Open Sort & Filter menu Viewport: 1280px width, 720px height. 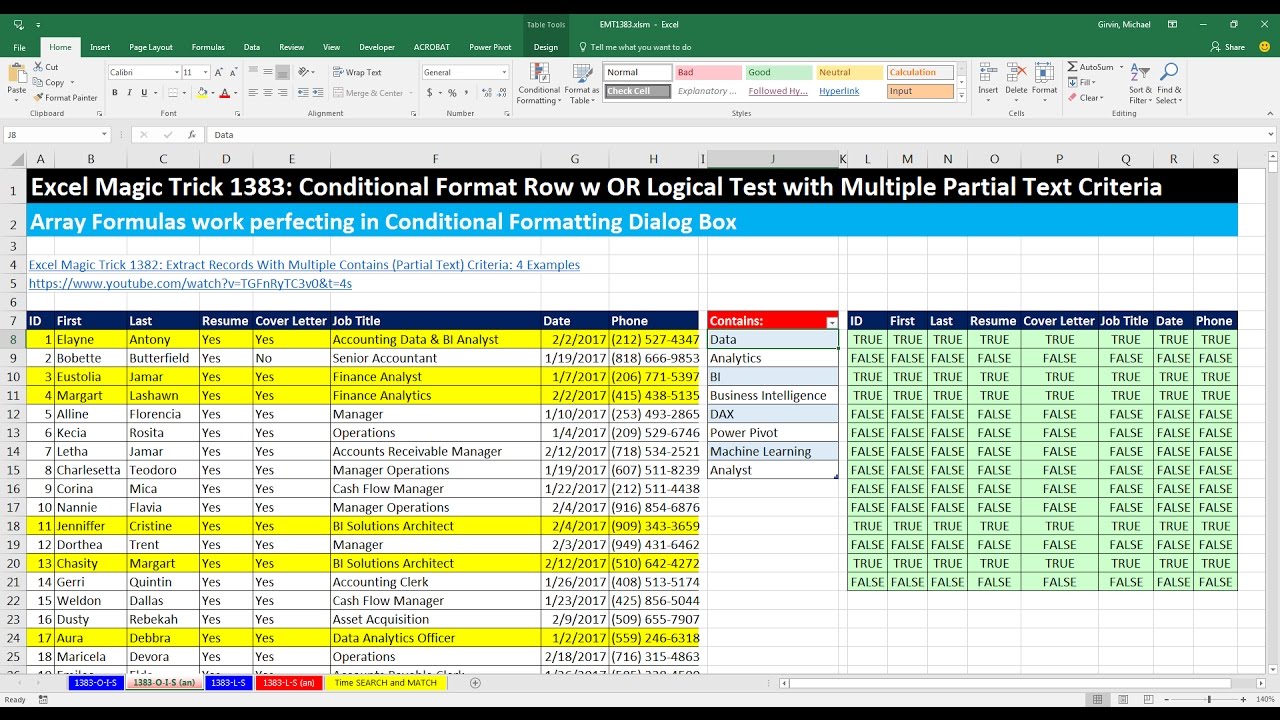click(x=1140, y=84)
